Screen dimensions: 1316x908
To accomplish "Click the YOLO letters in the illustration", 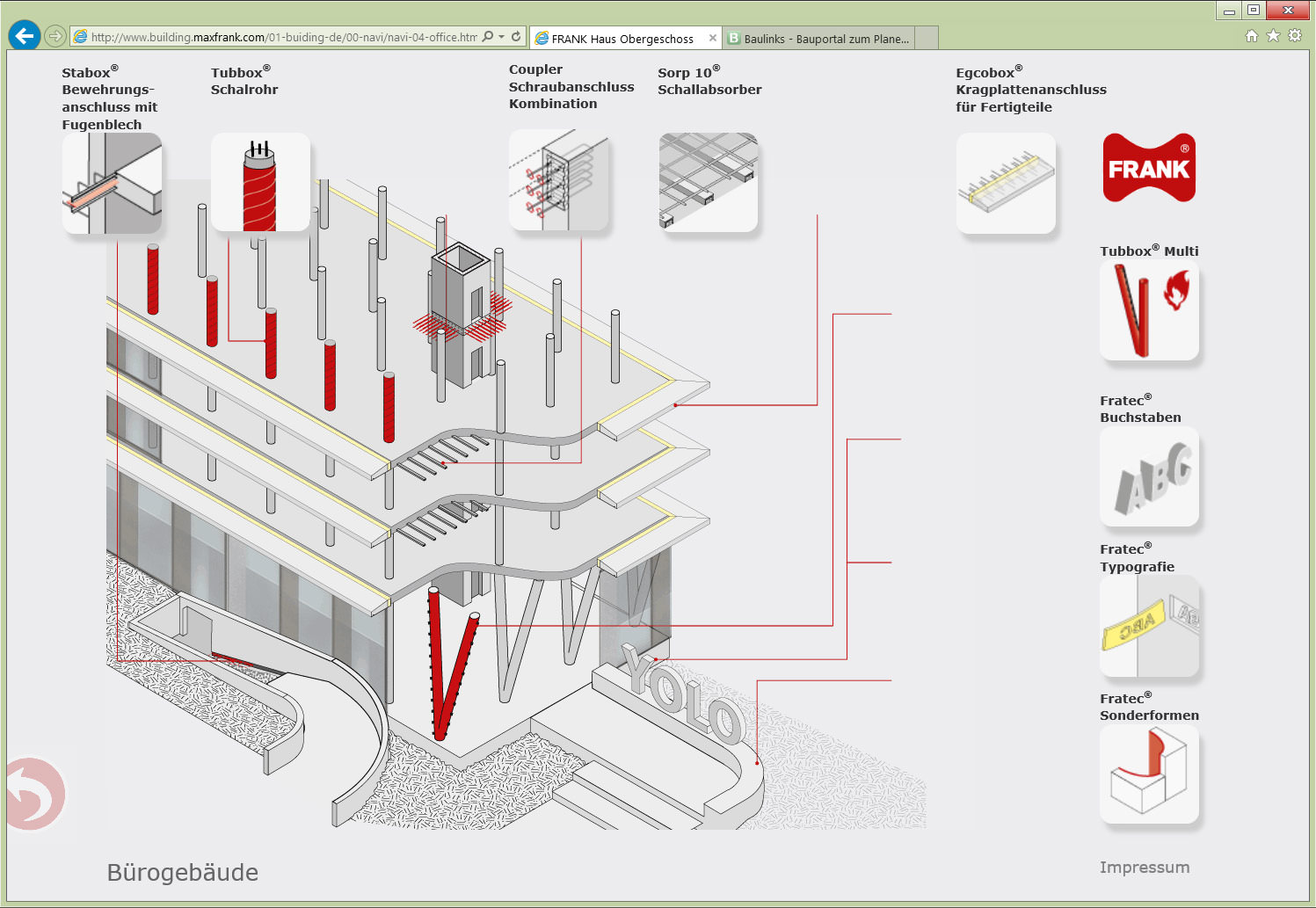I will (683, 693).
